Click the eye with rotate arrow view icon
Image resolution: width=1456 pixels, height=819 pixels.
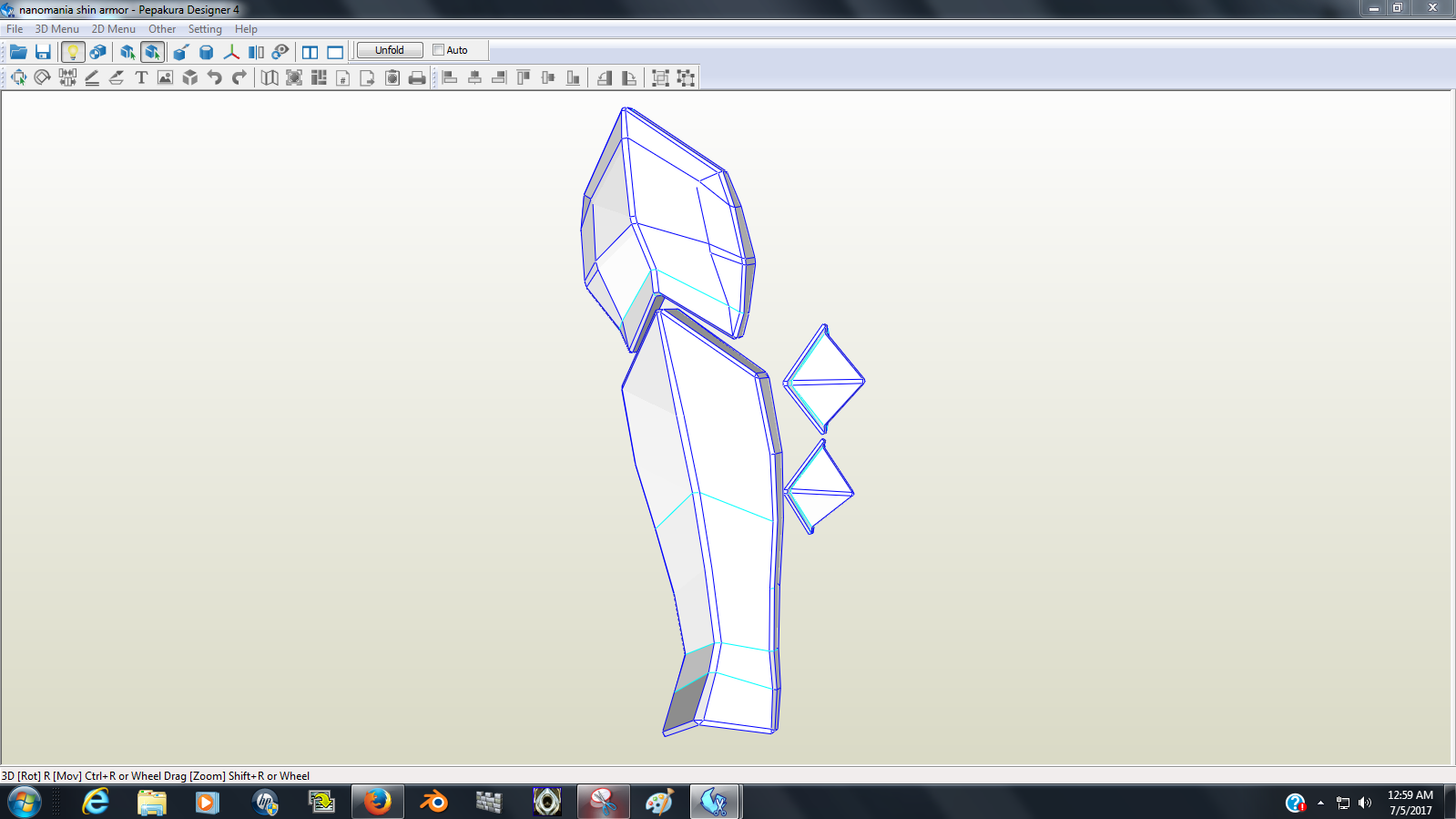pyautogui.click(x=280, y=52)
